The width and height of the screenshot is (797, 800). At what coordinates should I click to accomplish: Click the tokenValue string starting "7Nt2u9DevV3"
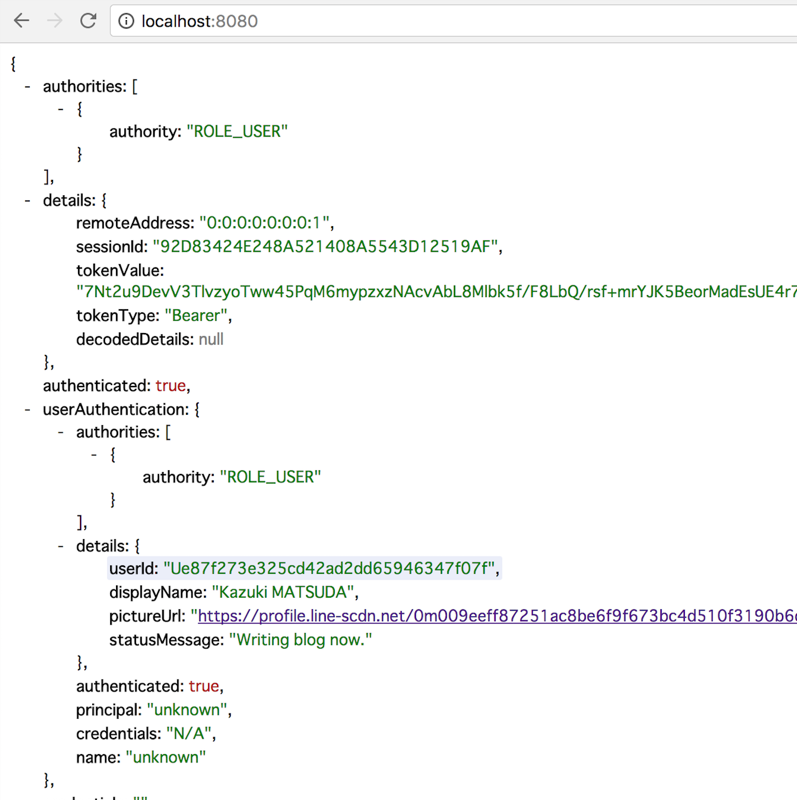(x=436, y=292)
